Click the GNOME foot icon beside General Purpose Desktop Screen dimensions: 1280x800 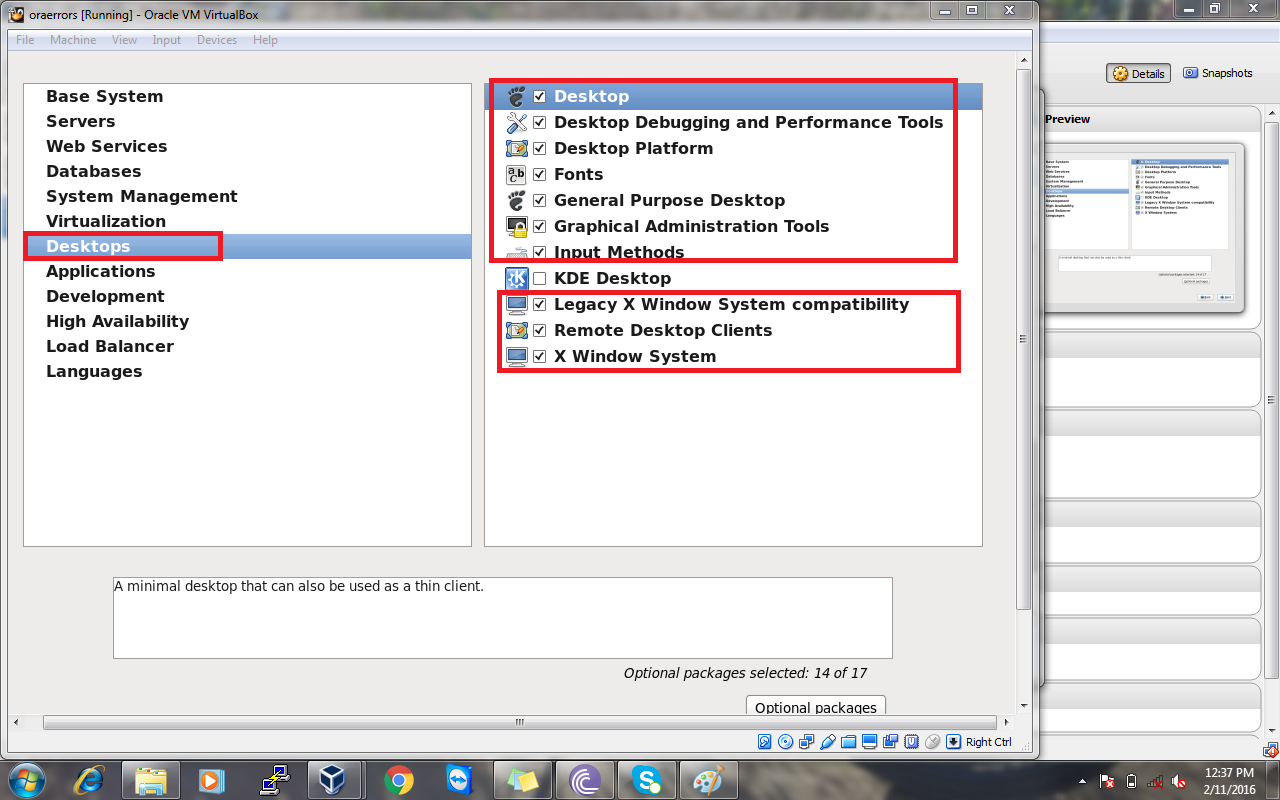[516, 200]
